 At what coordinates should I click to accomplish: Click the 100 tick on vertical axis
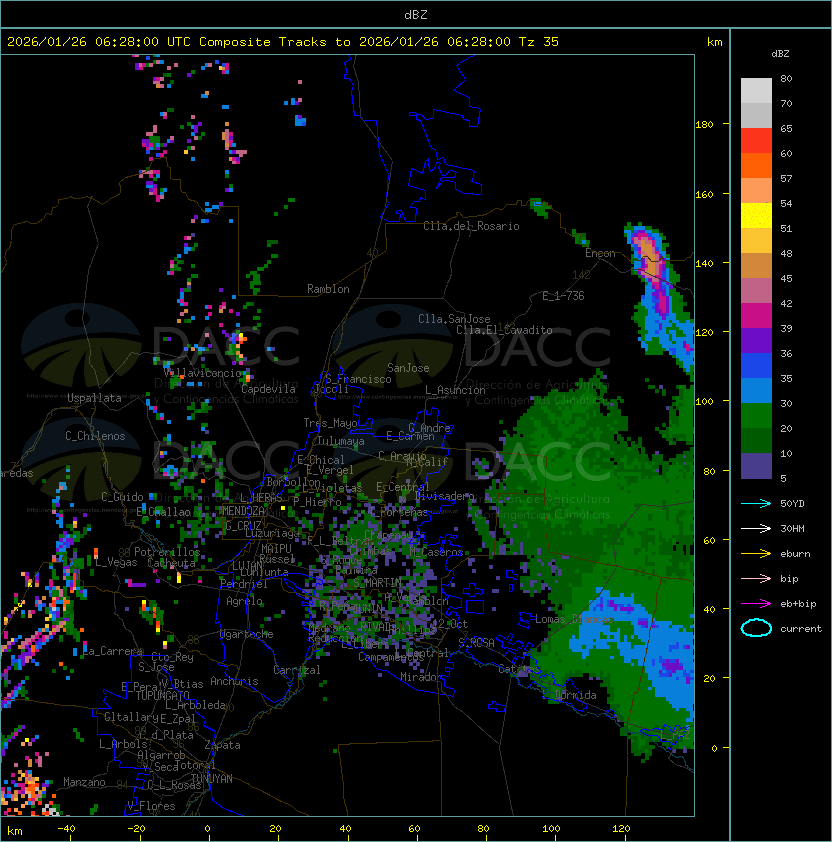(x=704, y=401)
